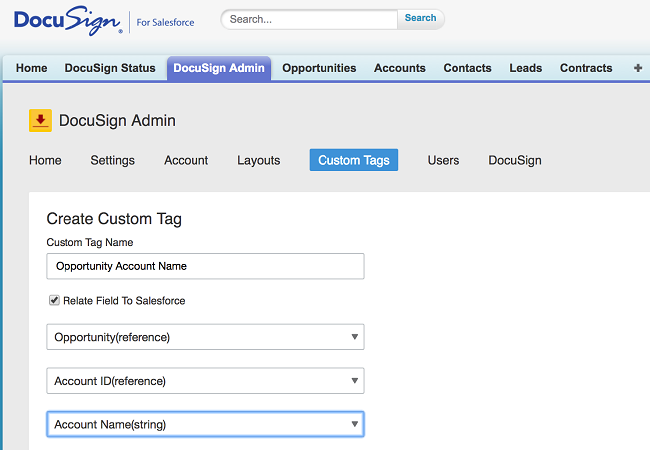This screenshot has height=450, width=650.
Task: Open the Users admin section
Action: click(443, 160)
